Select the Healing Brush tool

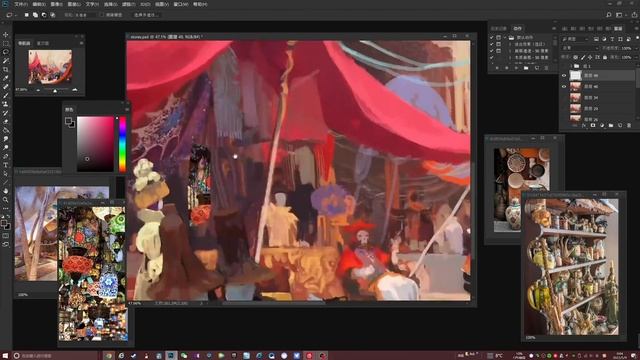tap(6, 87)
